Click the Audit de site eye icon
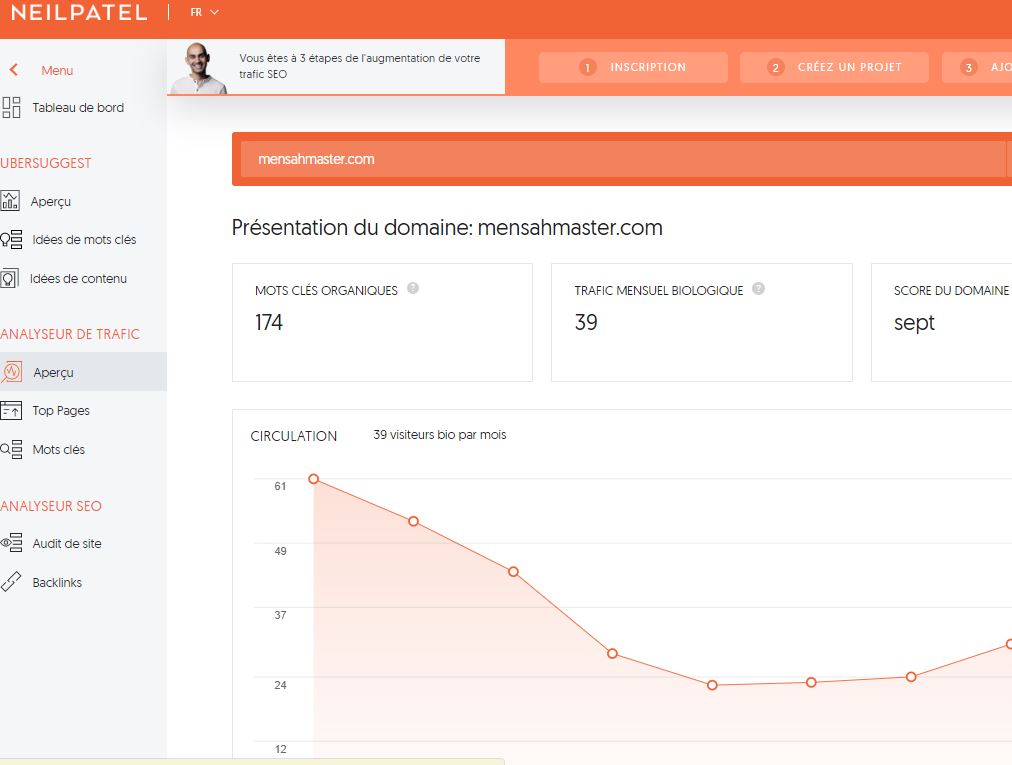This screenshot has height=765, width=1012. tap(11, 543)
